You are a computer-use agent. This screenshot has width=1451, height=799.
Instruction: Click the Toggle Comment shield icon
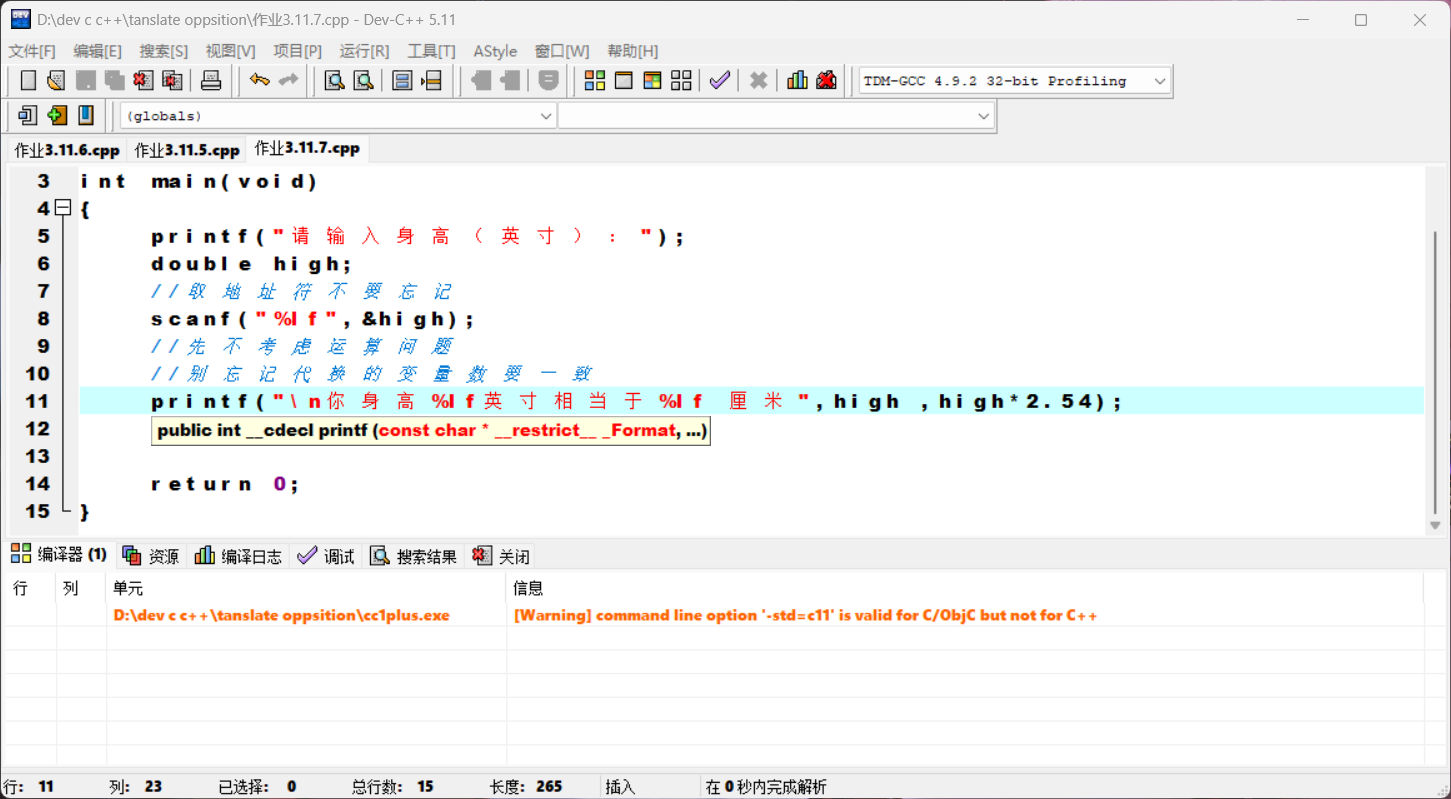point(548,81)
